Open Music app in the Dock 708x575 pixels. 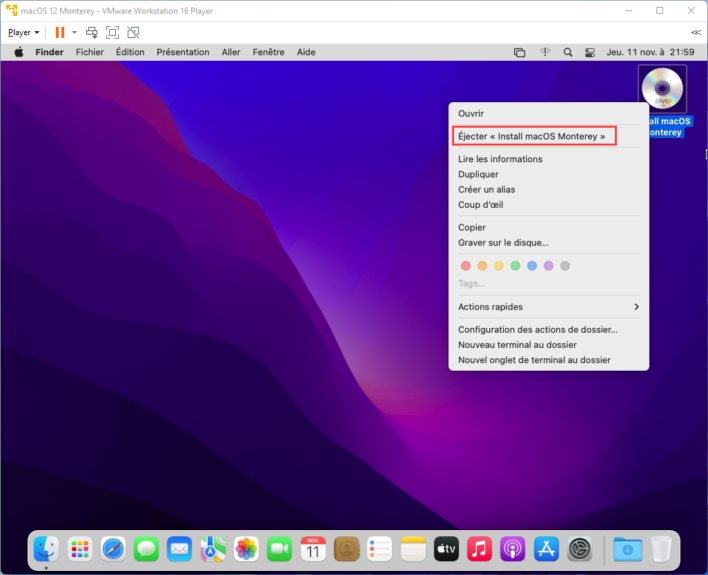point(479,549)
